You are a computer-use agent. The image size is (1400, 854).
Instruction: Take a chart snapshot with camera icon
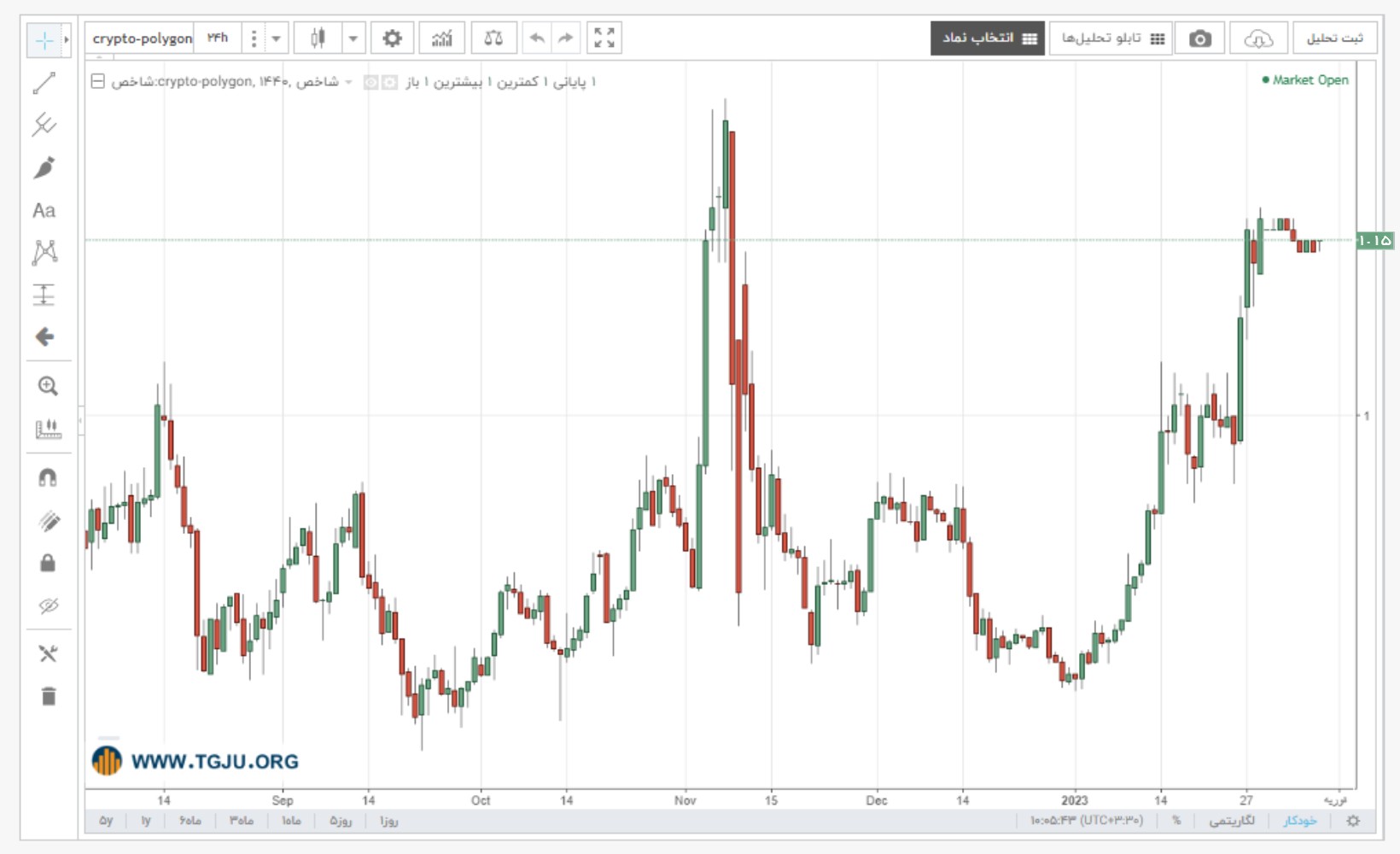tap(1200, 38)
